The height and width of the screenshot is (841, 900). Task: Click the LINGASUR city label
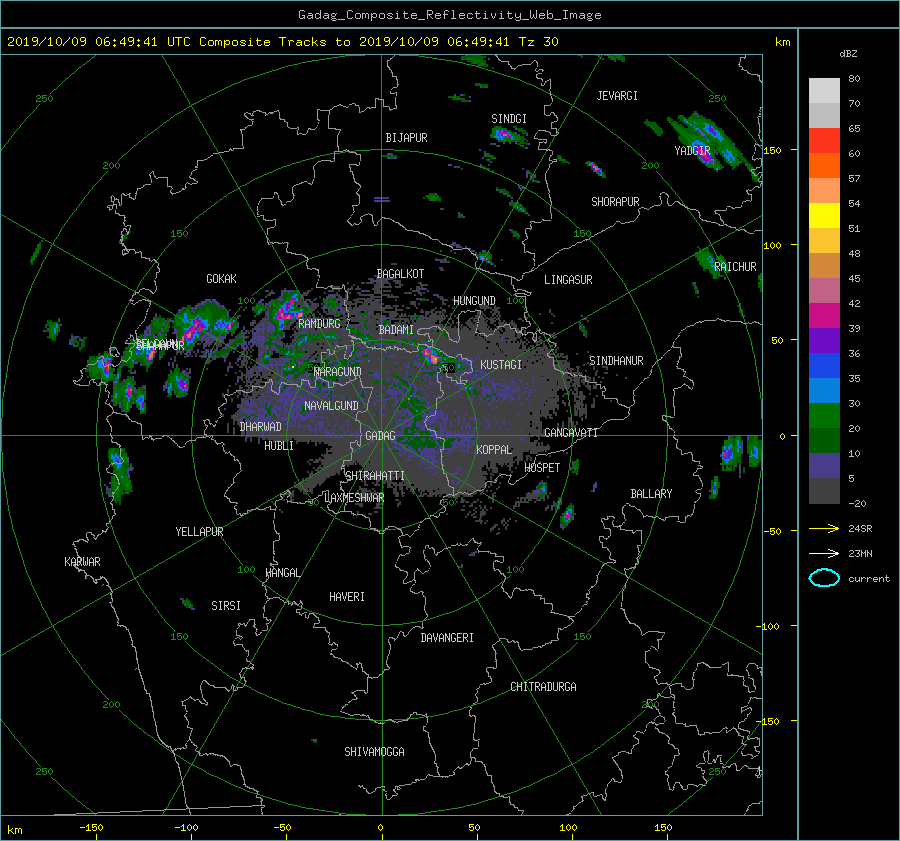pyautogui.click(x=568, y=280)
